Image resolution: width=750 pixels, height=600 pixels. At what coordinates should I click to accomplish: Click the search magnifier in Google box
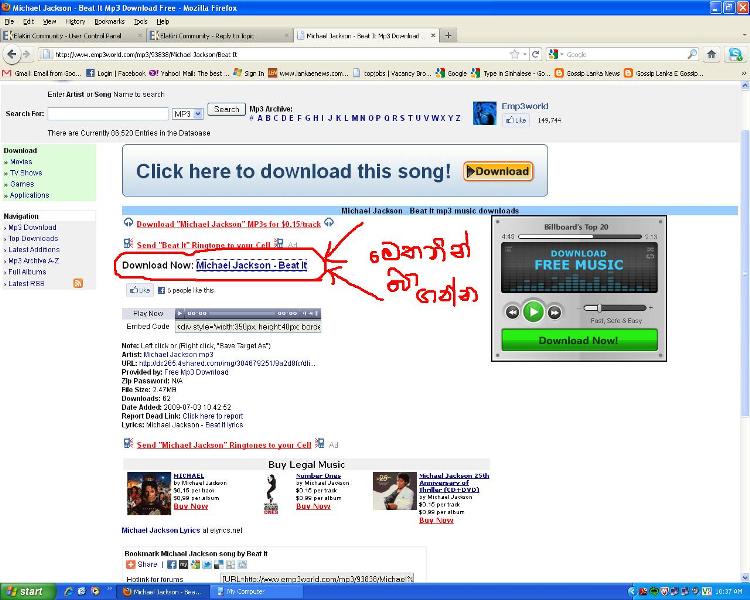(692, 55)
